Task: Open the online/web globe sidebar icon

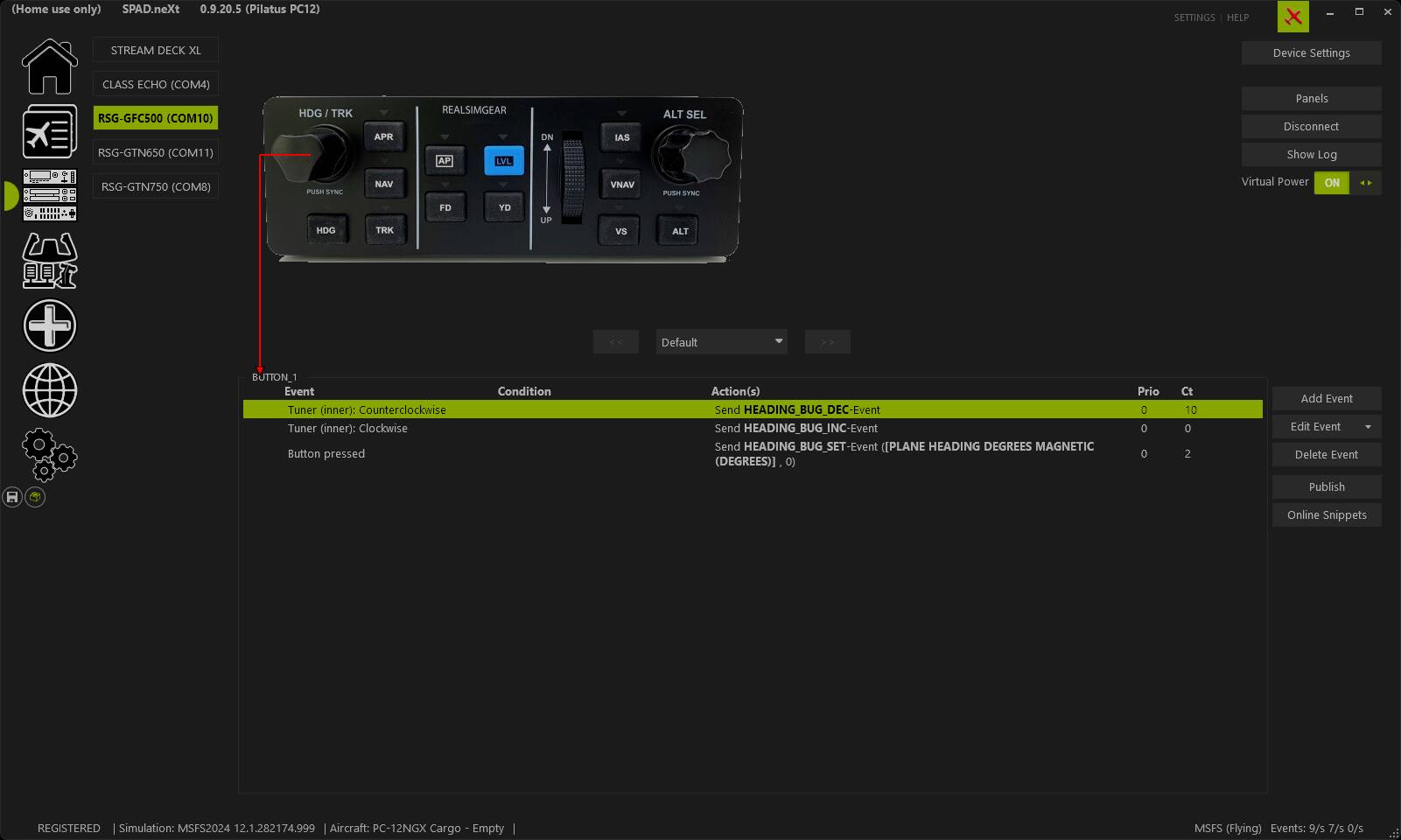Action: (x=50, y=391)
